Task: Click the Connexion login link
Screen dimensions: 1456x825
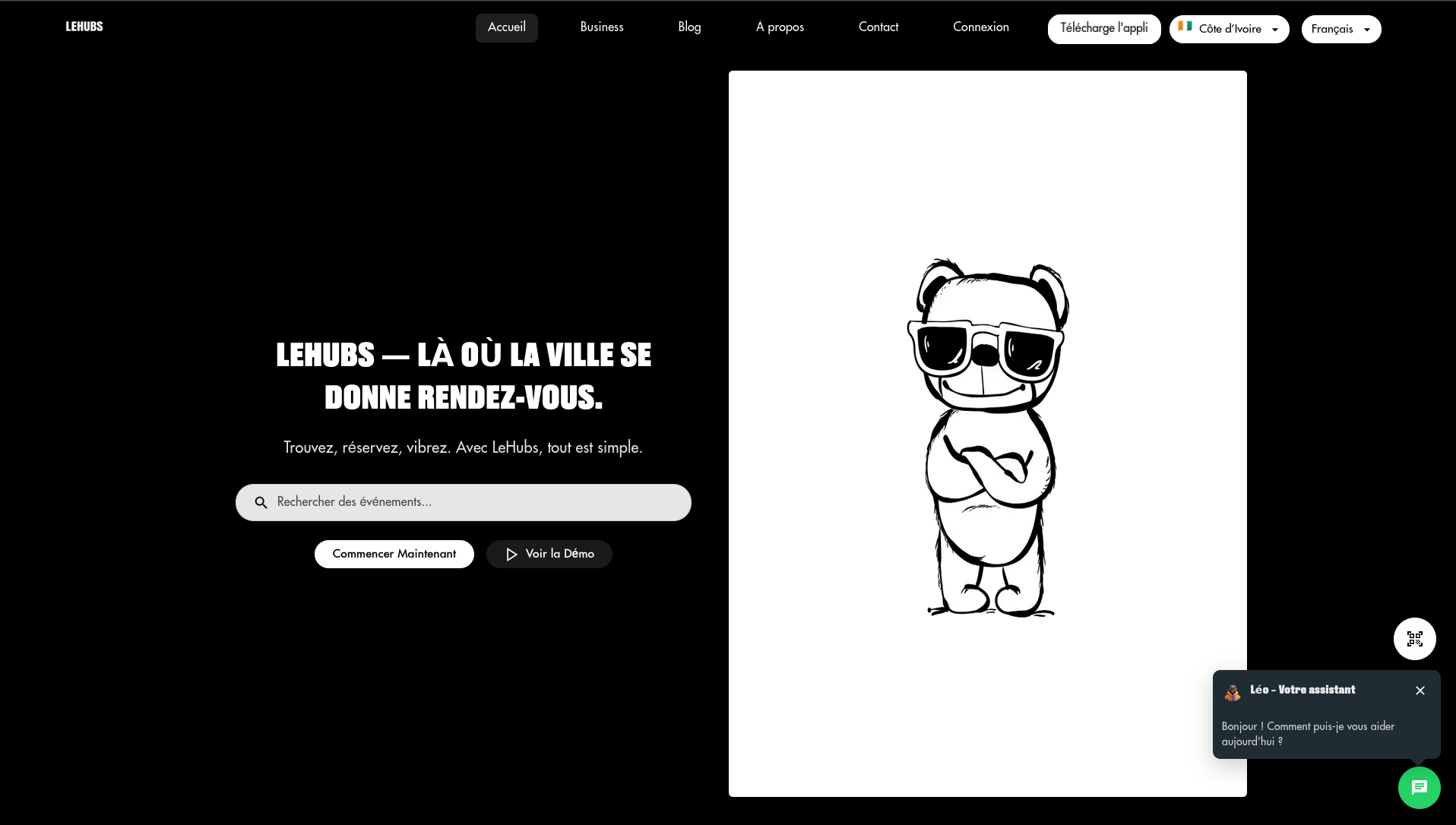Action: pyautogui.click(x=980, y=28)
